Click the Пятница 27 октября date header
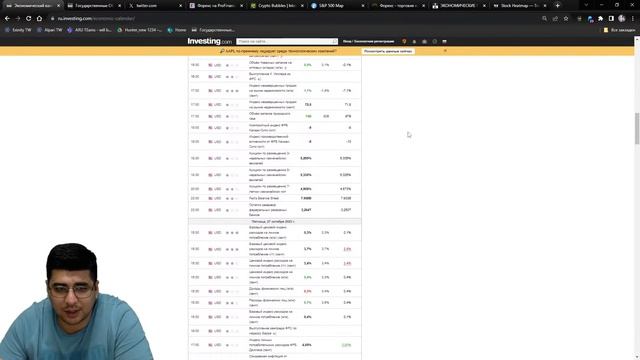640x360 pixels. click(274, 221)
